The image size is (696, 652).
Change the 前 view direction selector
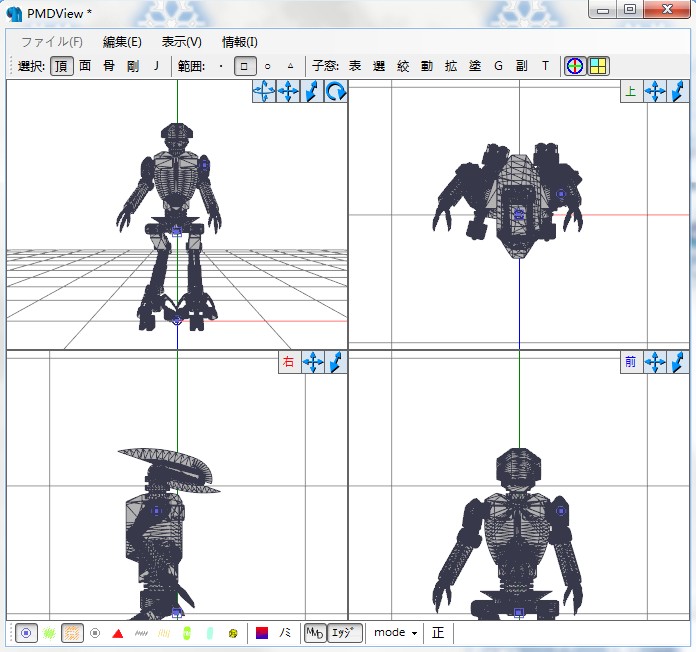coord(631,362)
